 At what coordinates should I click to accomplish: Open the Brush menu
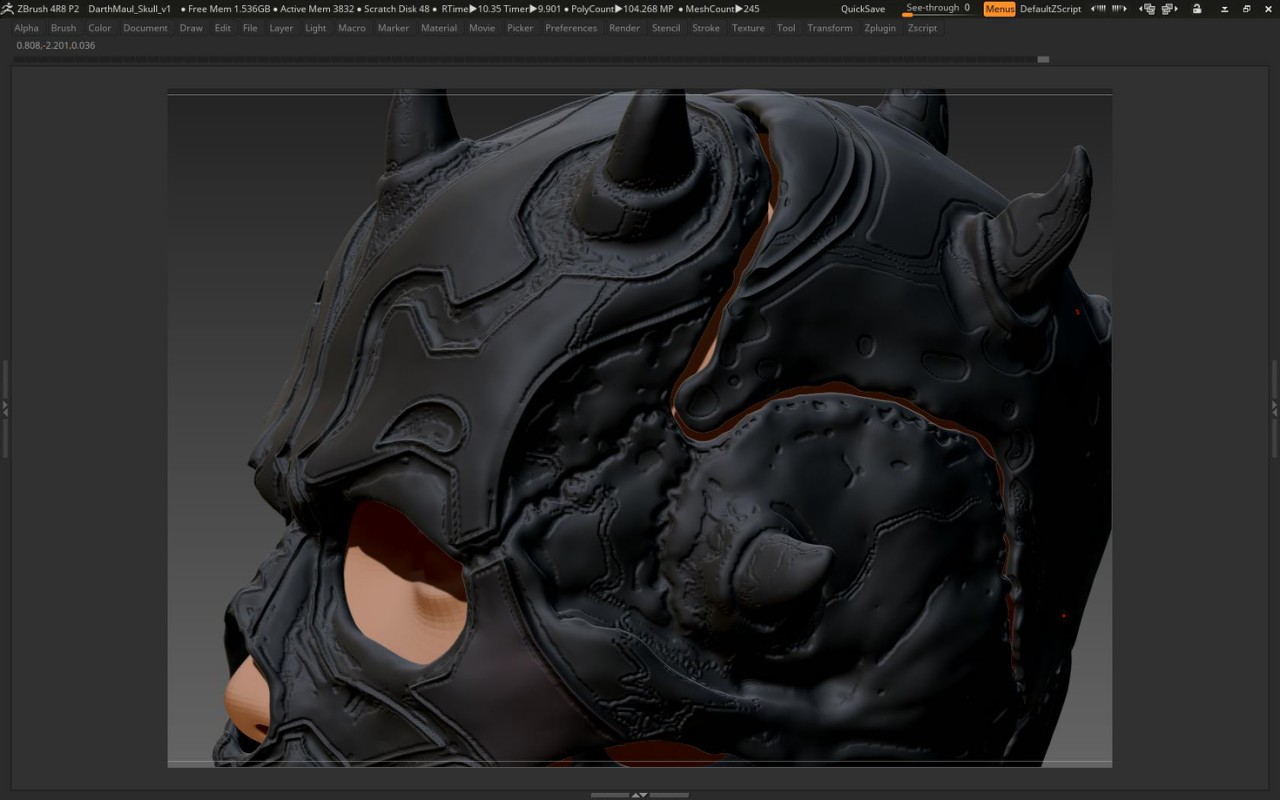(63, 28)
